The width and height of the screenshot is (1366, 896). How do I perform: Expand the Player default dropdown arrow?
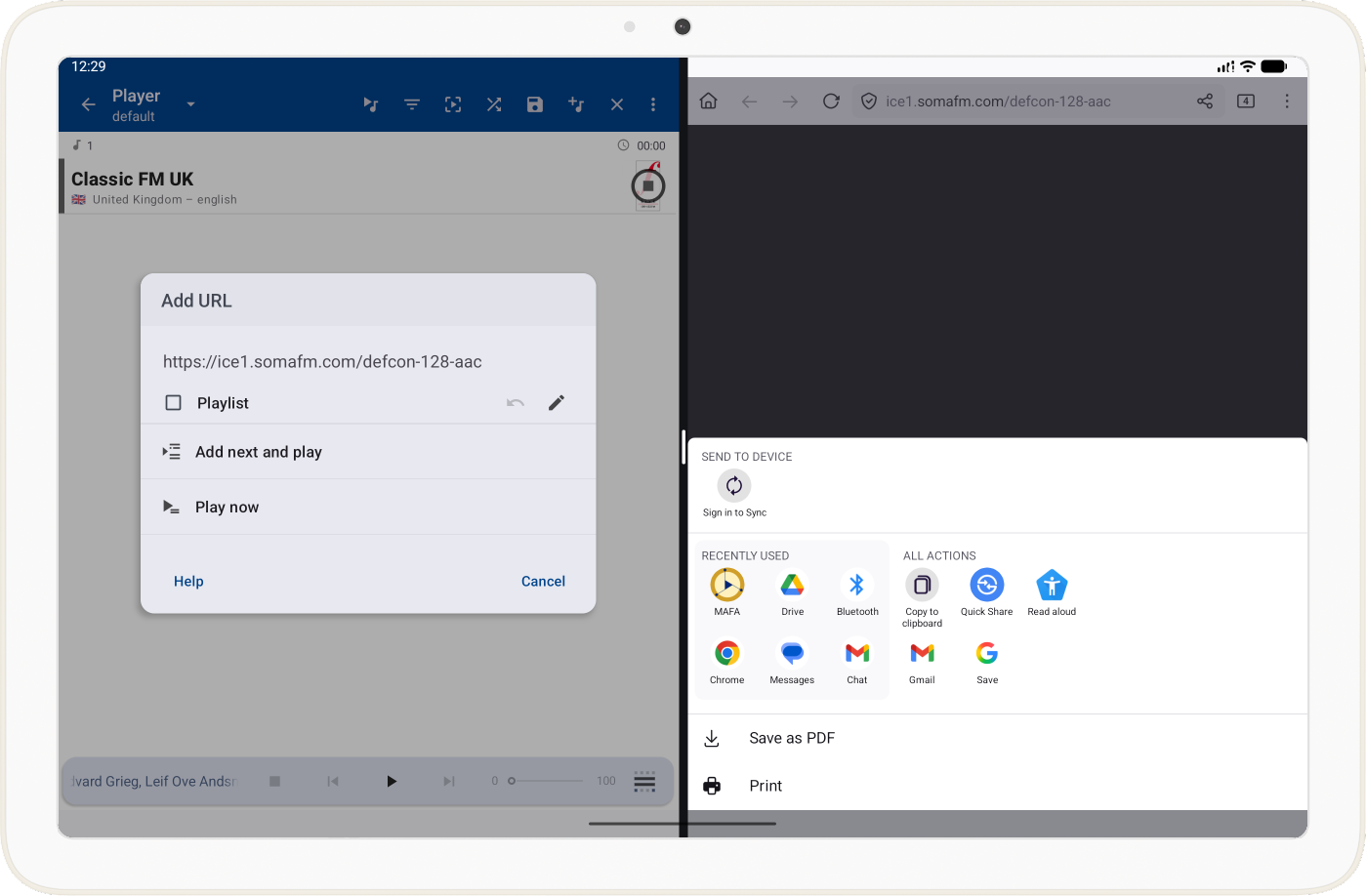point(190,104)
